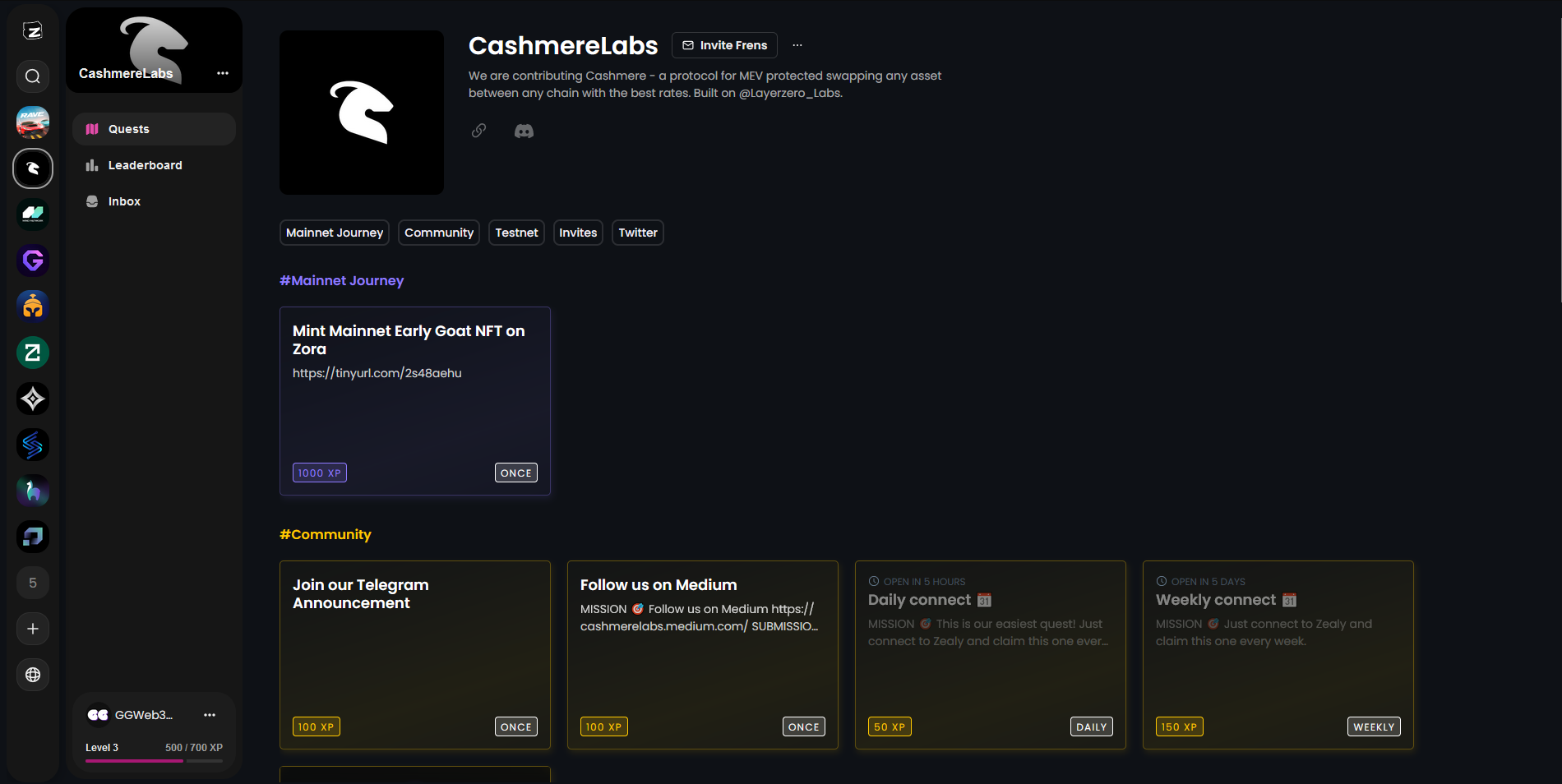Open the racing car community icon
The height and width of the screenshot is (784, 1562).
33,122
